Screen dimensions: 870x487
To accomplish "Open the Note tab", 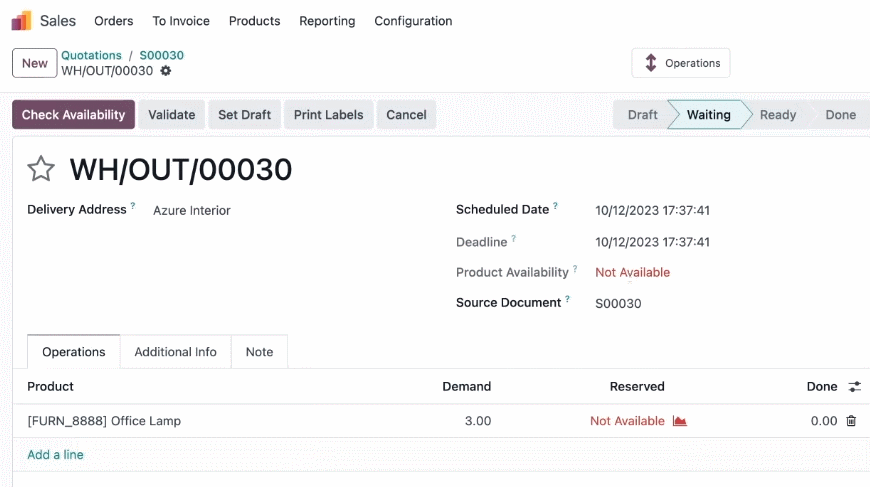I will coord(259,352).
